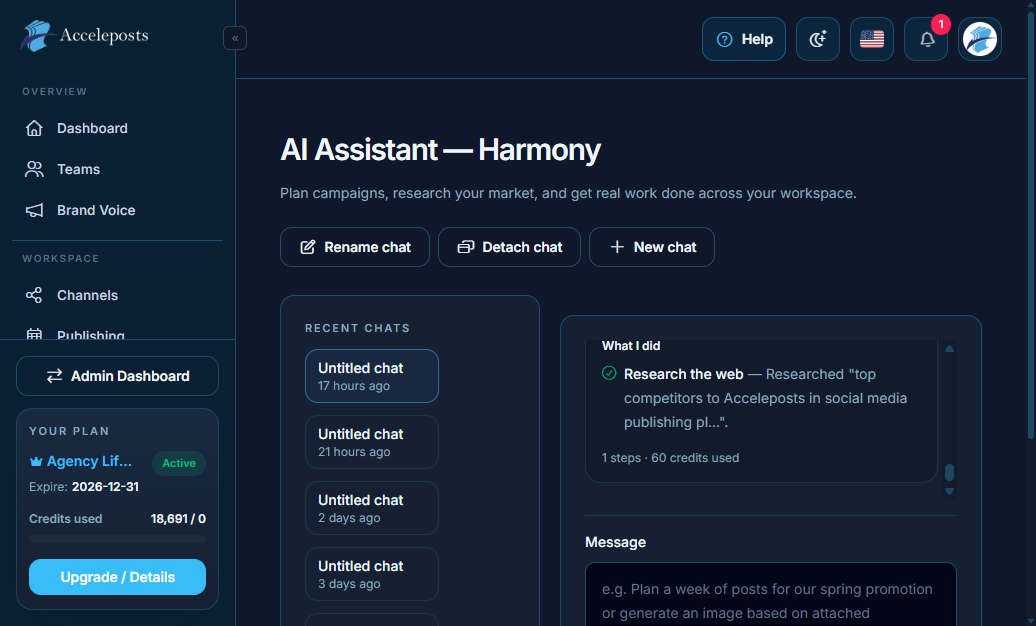This screenshot has width=1036, height=626.
Task: Switch to the Admin Dashboard
Action: 118,376
